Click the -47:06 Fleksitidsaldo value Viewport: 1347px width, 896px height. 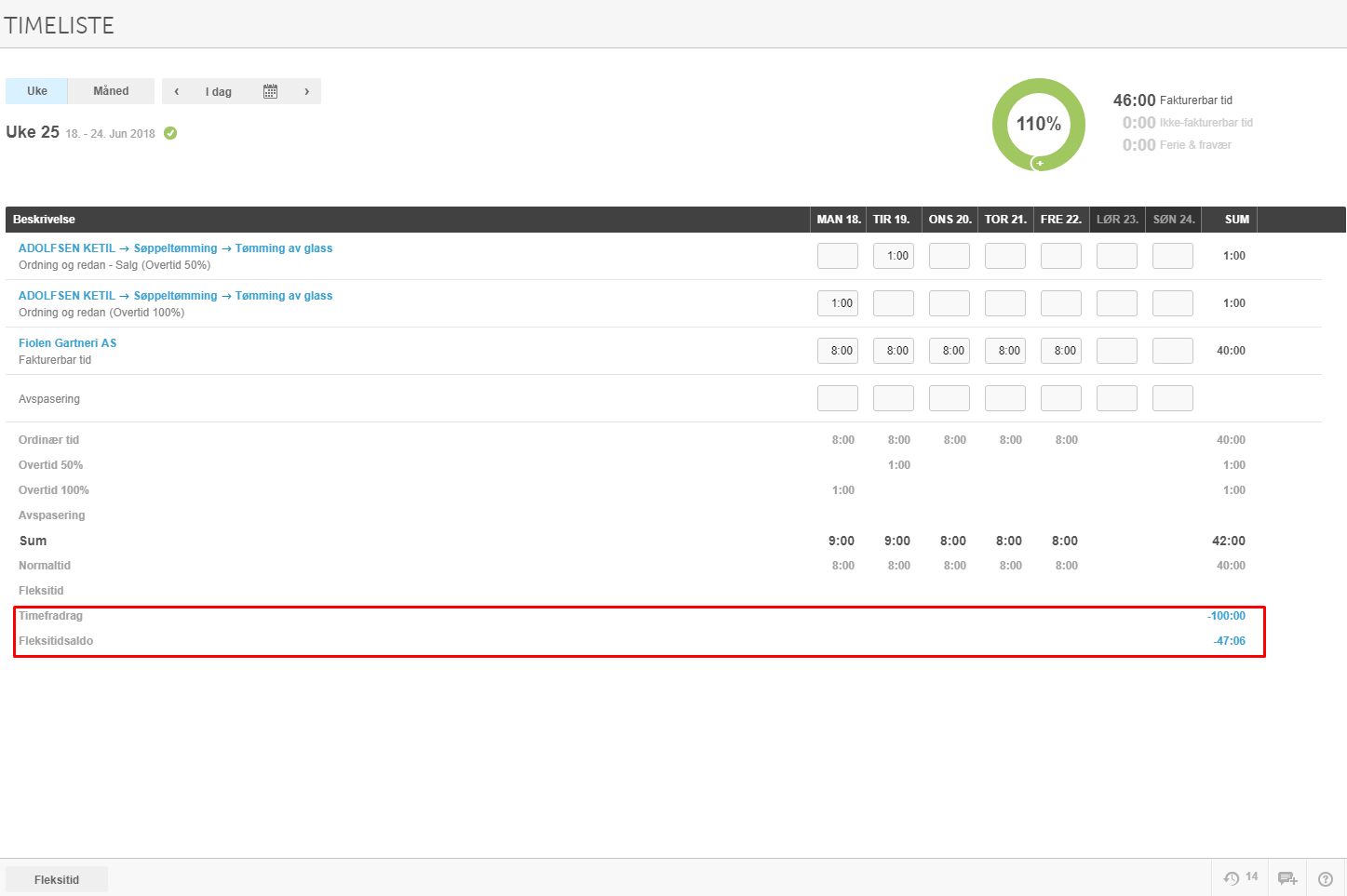1229,641
